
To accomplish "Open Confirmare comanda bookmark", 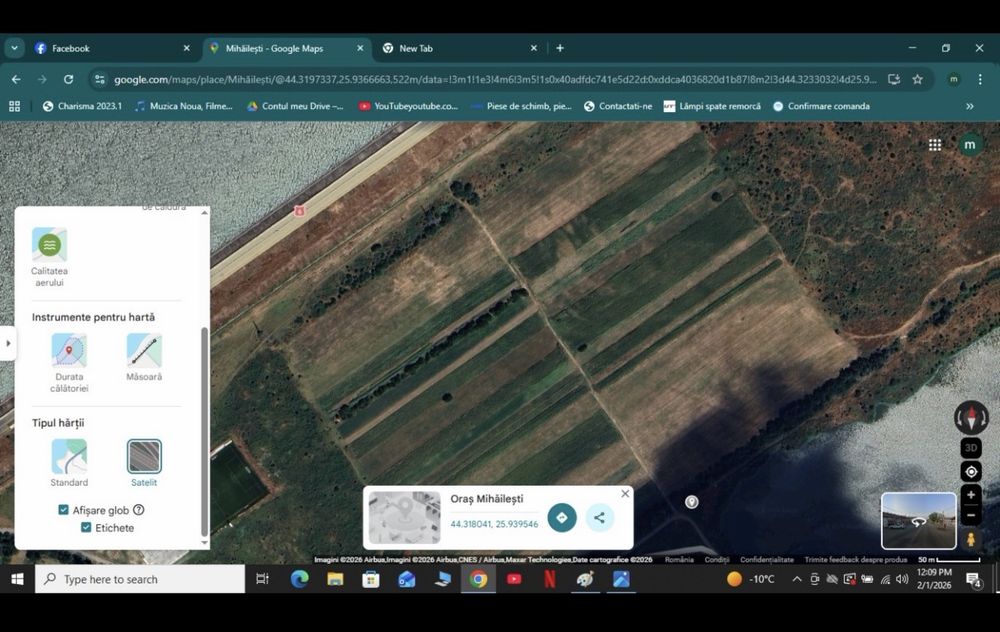I will click(821, 107).
